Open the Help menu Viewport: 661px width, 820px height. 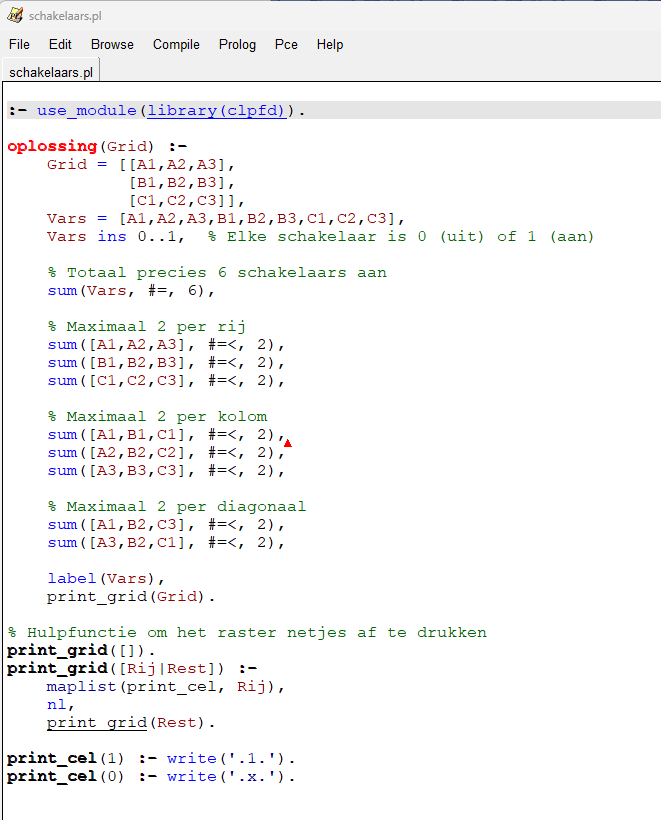[x=330, y=45]
